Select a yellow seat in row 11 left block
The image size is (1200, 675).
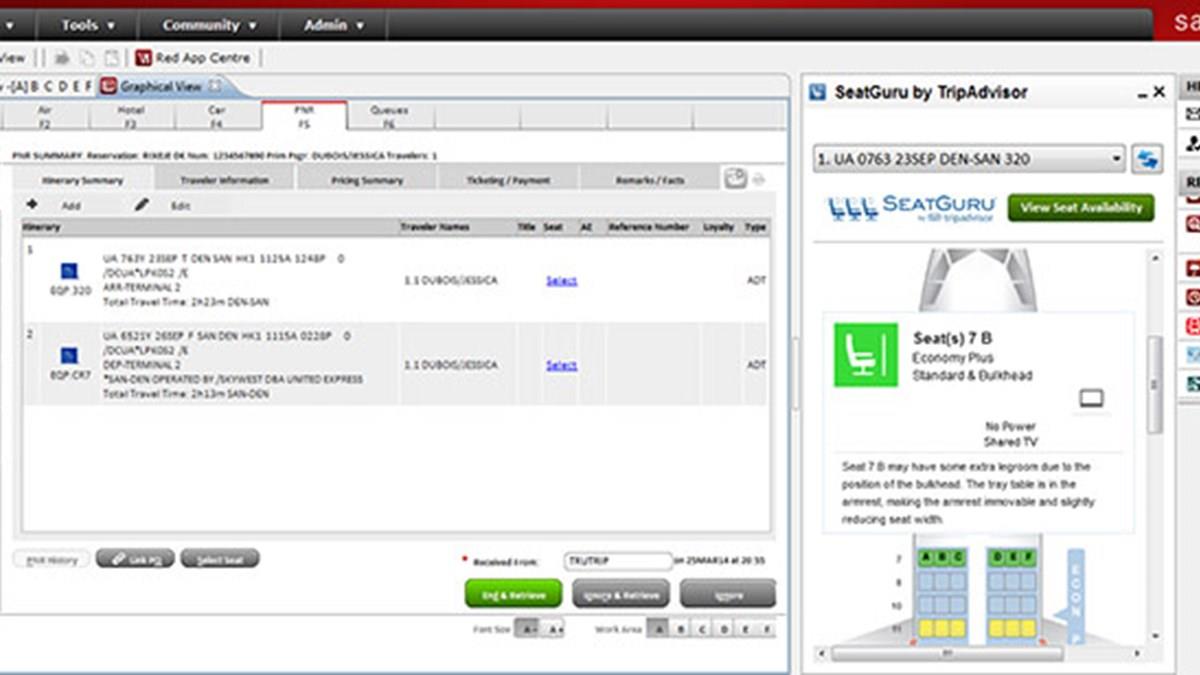point(942,628)
